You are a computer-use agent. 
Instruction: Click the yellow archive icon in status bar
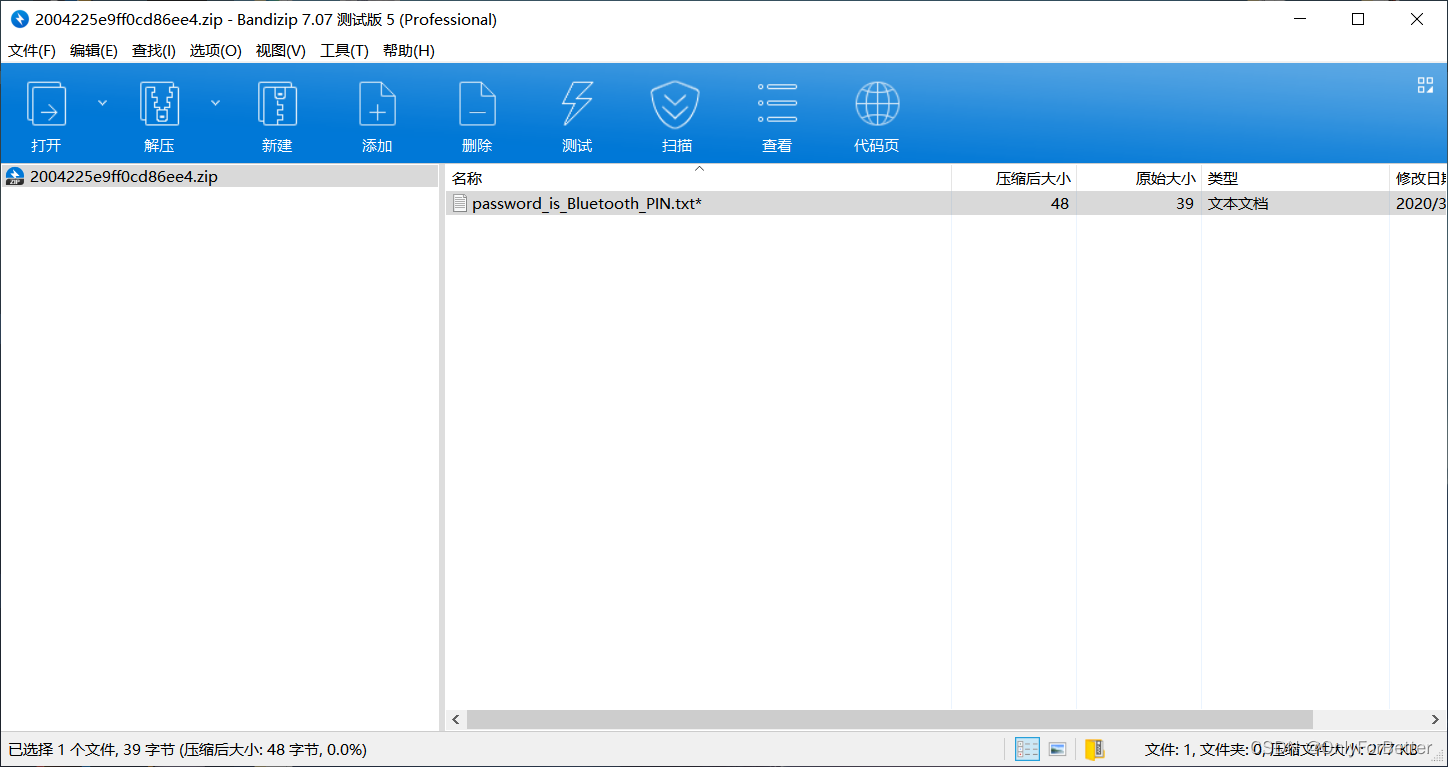(x=1095, y=749)
